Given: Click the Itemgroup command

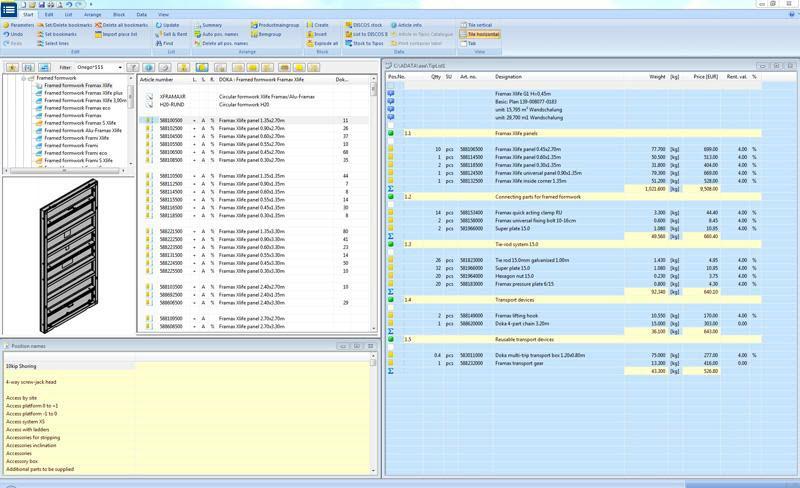Looking at the screenshot, I should pos(266,34).
